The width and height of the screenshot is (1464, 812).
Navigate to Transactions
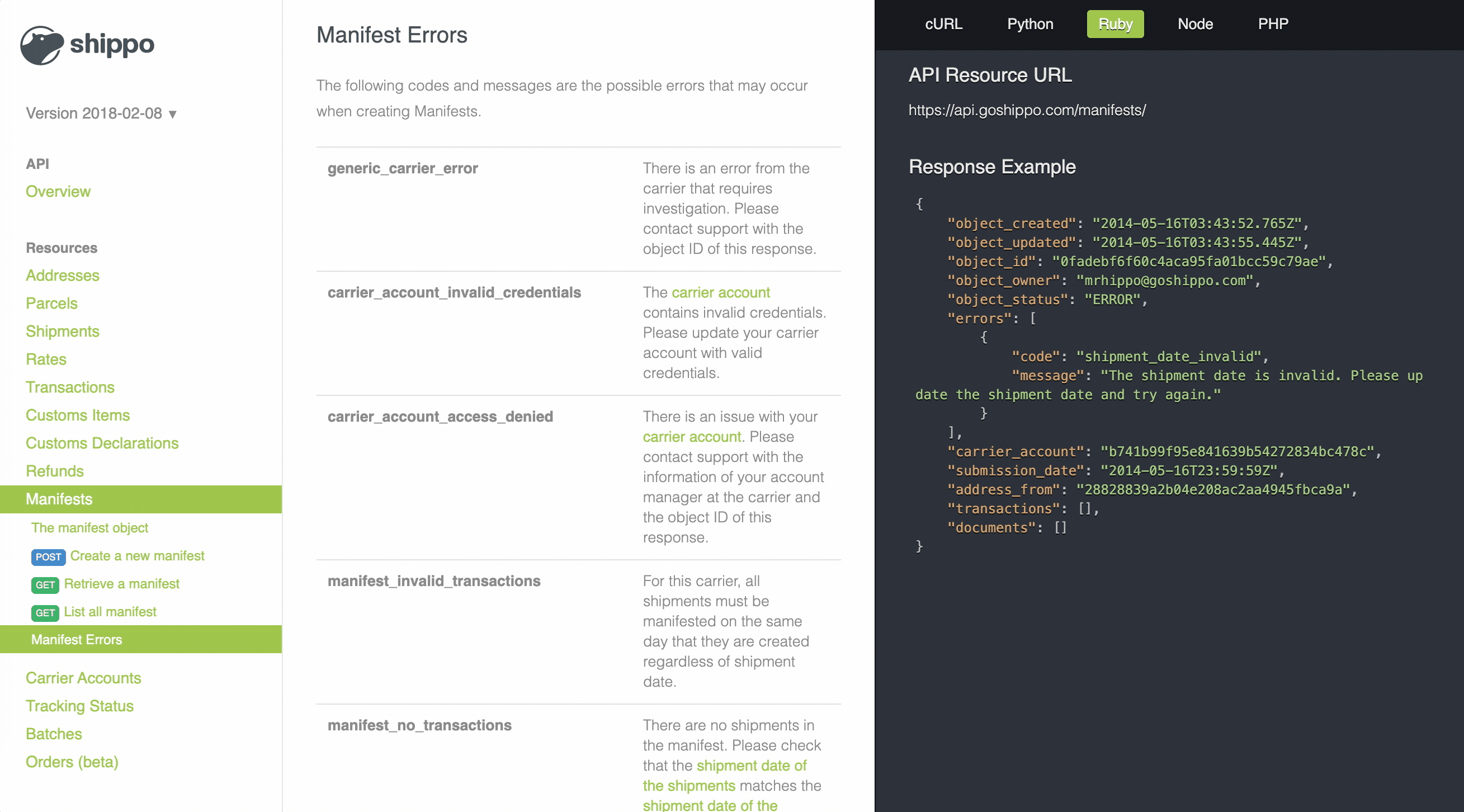point(70,387)
